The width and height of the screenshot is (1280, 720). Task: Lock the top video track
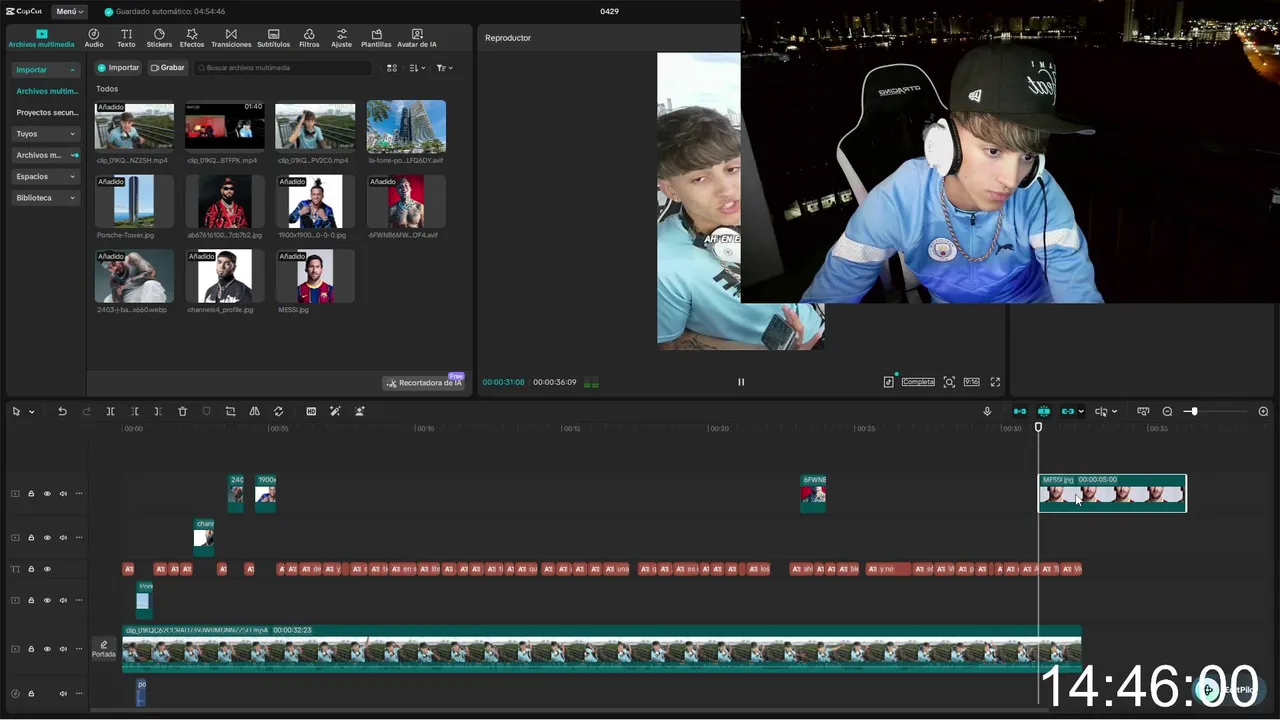31,494
